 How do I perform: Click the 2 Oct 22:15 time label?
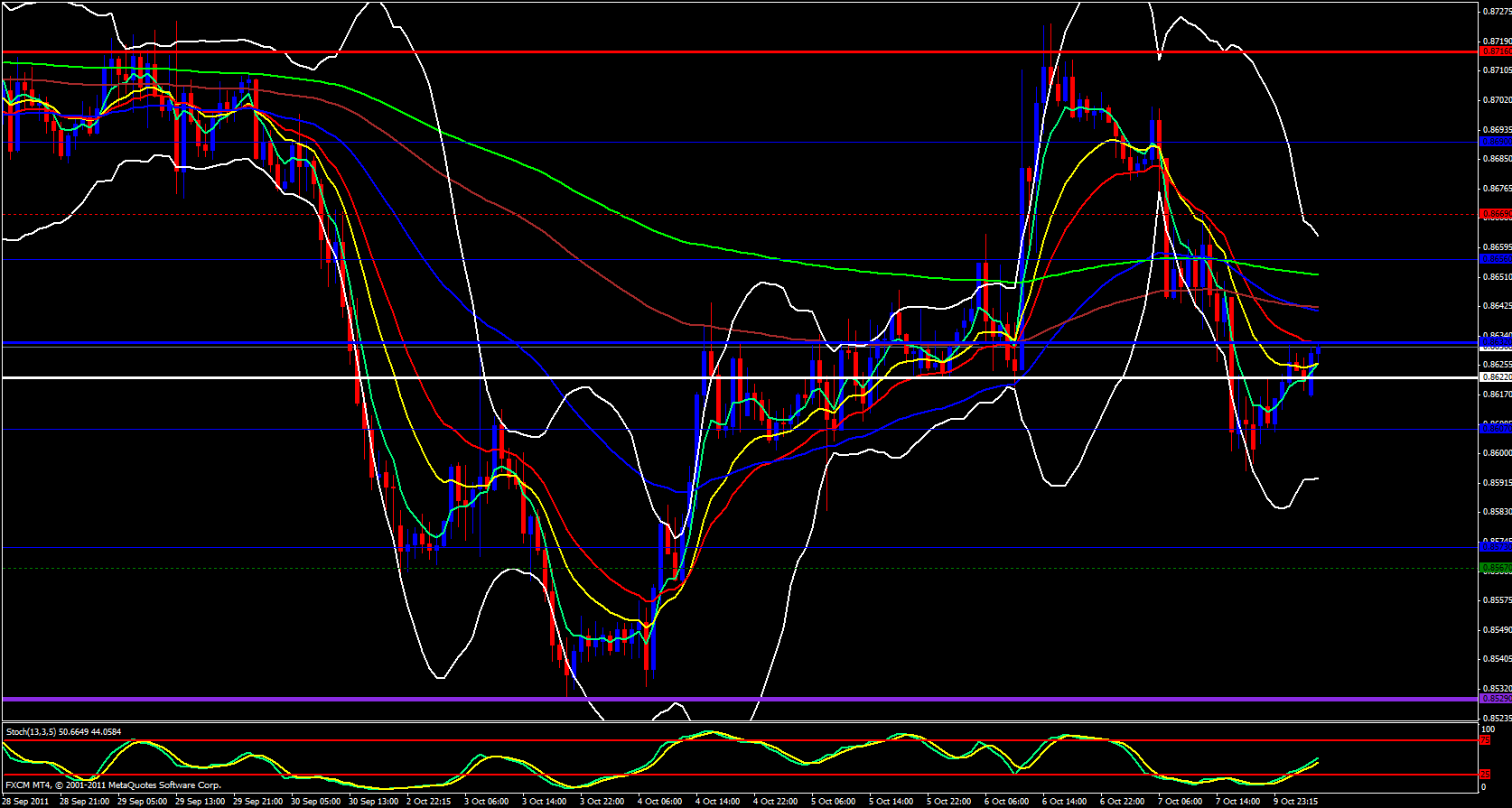pyautogui.click(x=428, y=802)
